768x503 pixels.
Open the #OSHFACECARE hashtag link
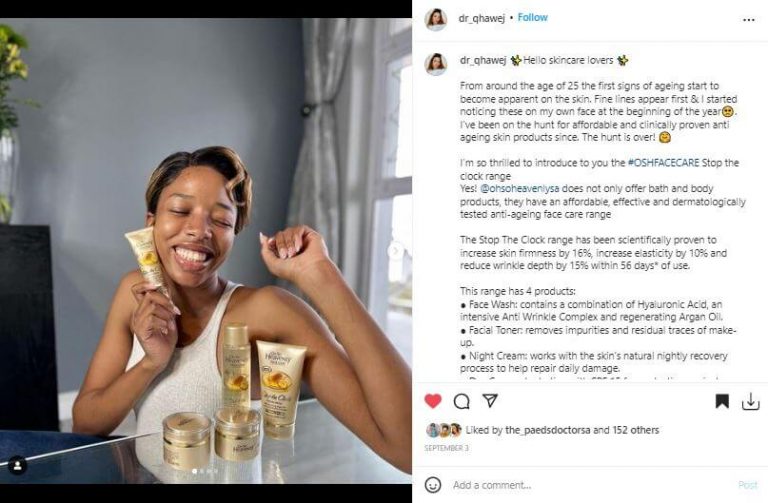(x=664, y=162)
